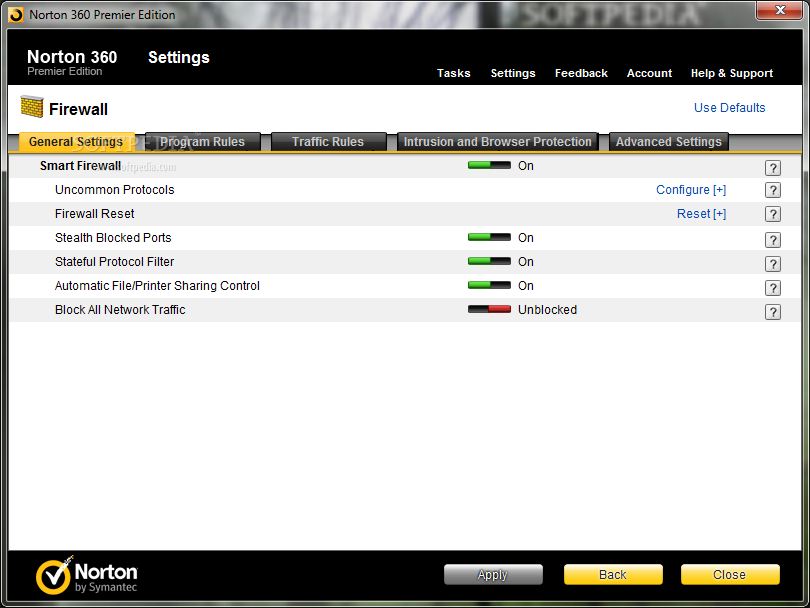Select Block All Network Traffic label

[120, 309]
